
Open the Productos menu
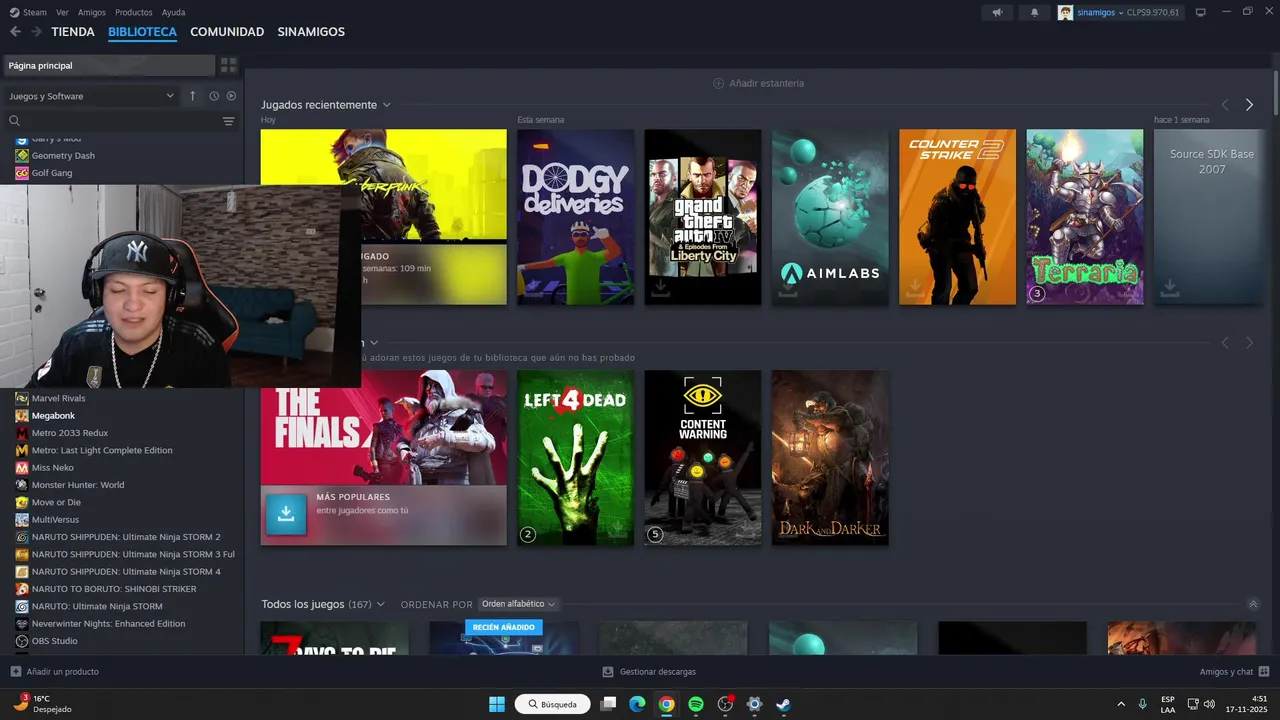[134, 12]
